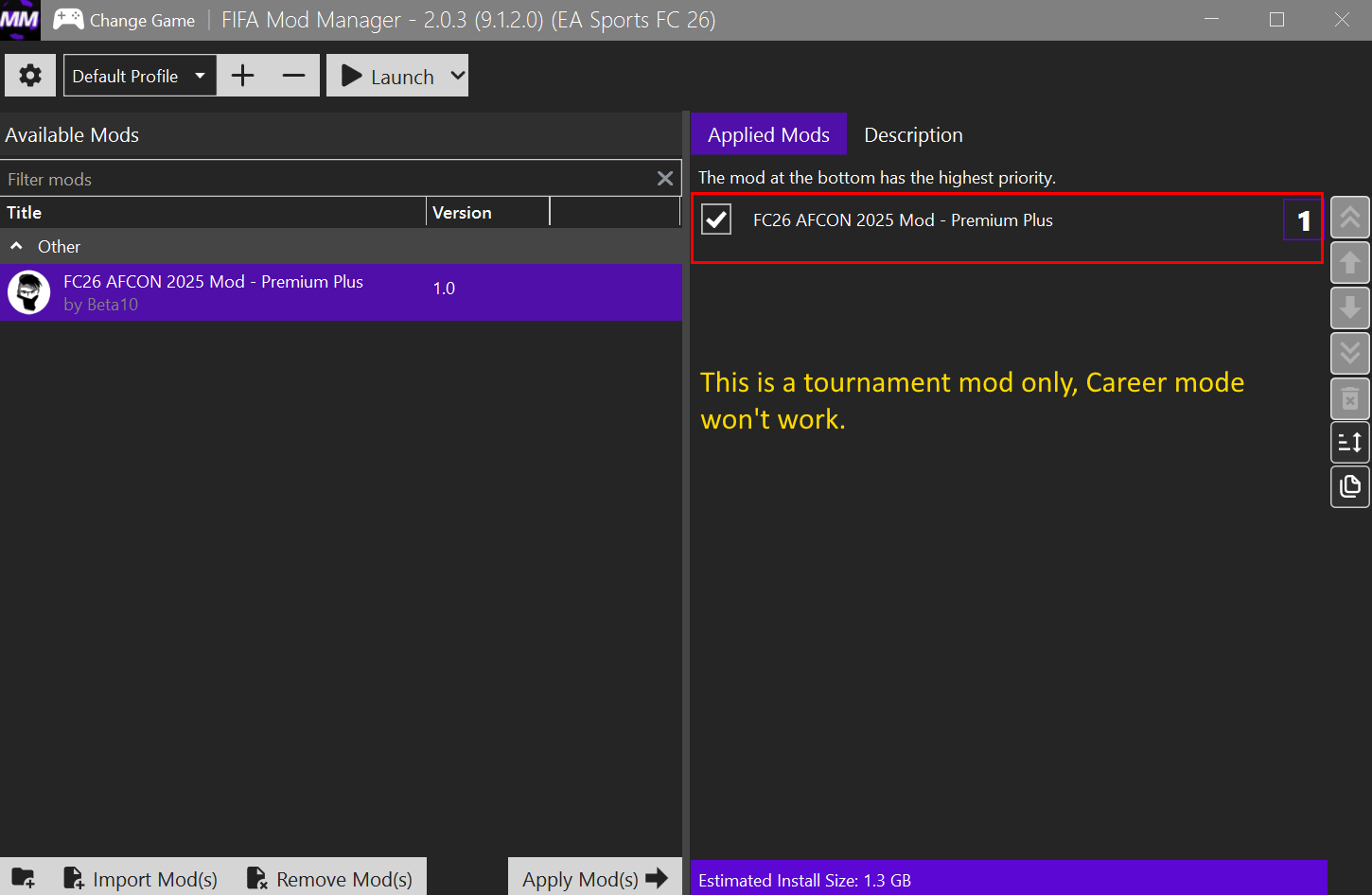Image resolution: width=1372 pixels, height=895 pixels.
Task: Open the Default Profile dropdown
Action: coord(140,76)
